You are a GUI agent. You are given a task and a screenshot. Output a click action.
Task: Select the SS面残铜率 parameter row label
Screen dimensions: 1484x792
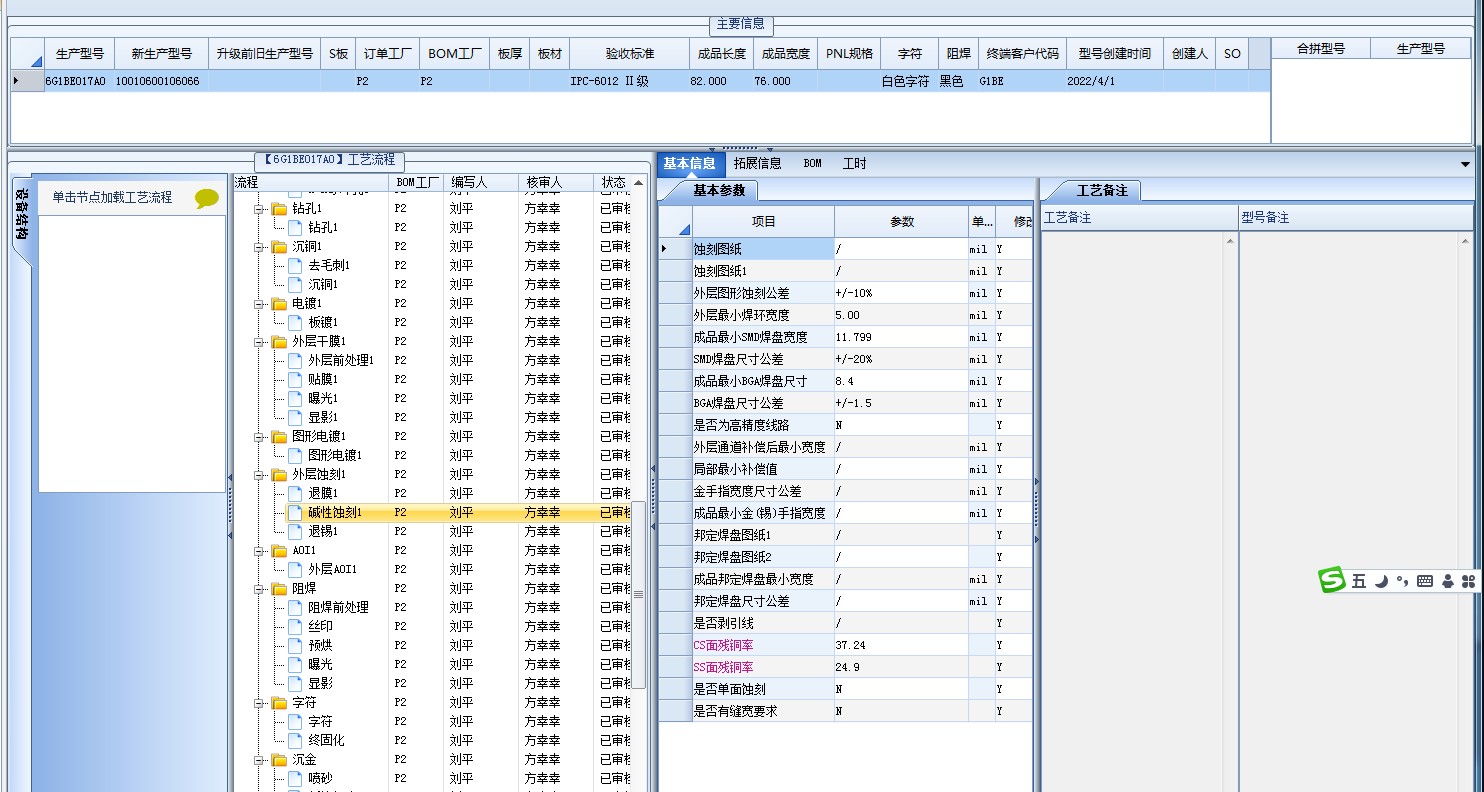point(763,667)
